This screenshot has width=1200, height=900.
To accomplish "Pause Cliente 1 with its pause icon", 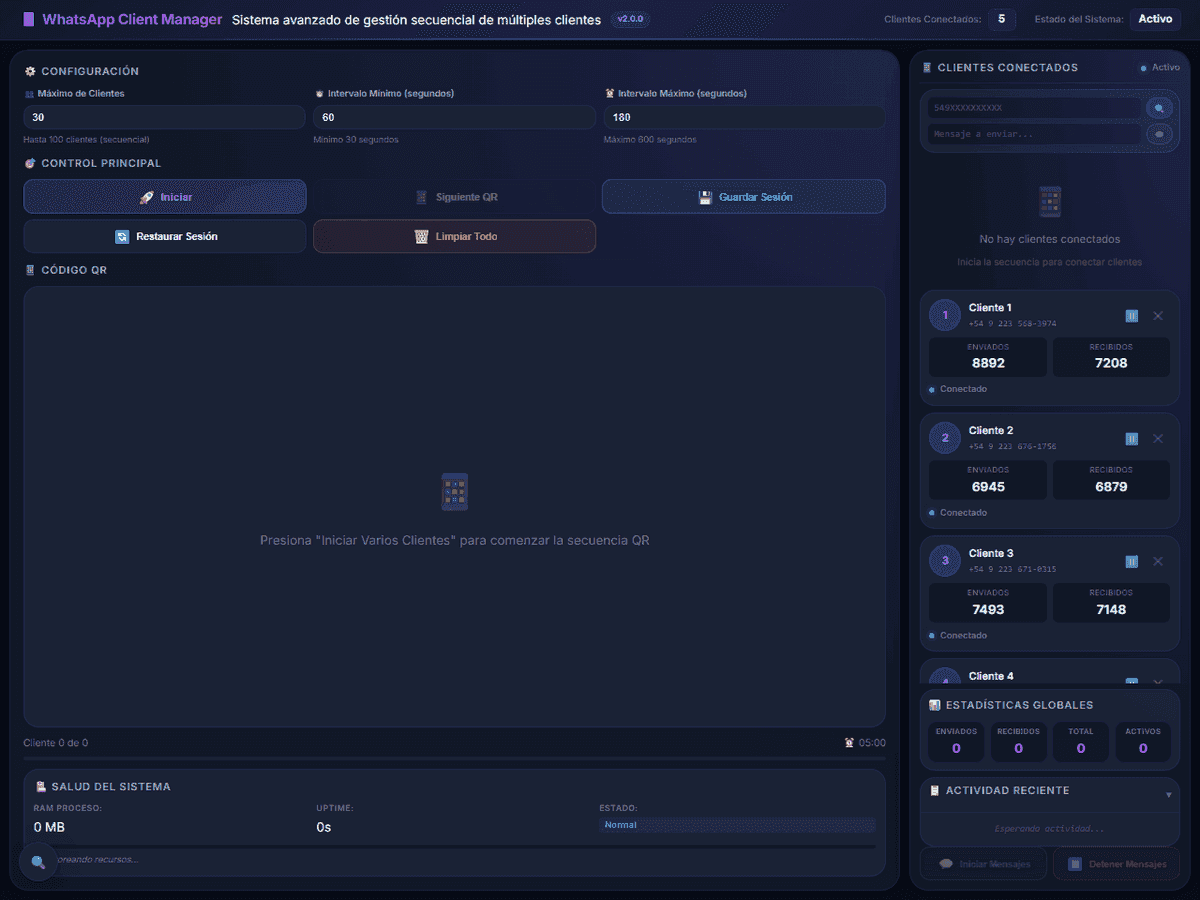I will (x=1132, y=316).
